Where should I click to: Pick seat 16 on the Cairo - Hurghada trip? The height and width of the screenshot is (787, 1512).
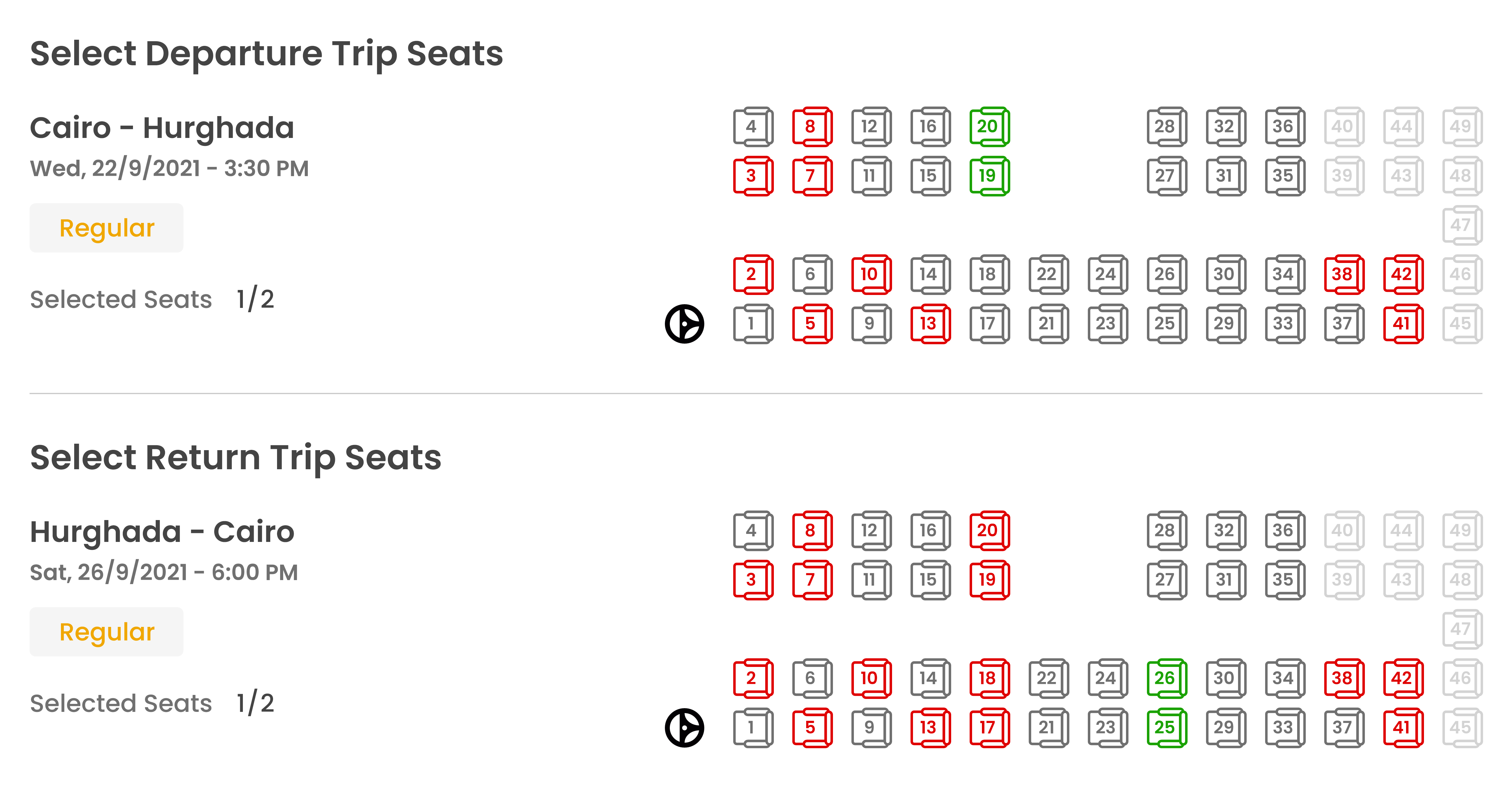point(930,126)
